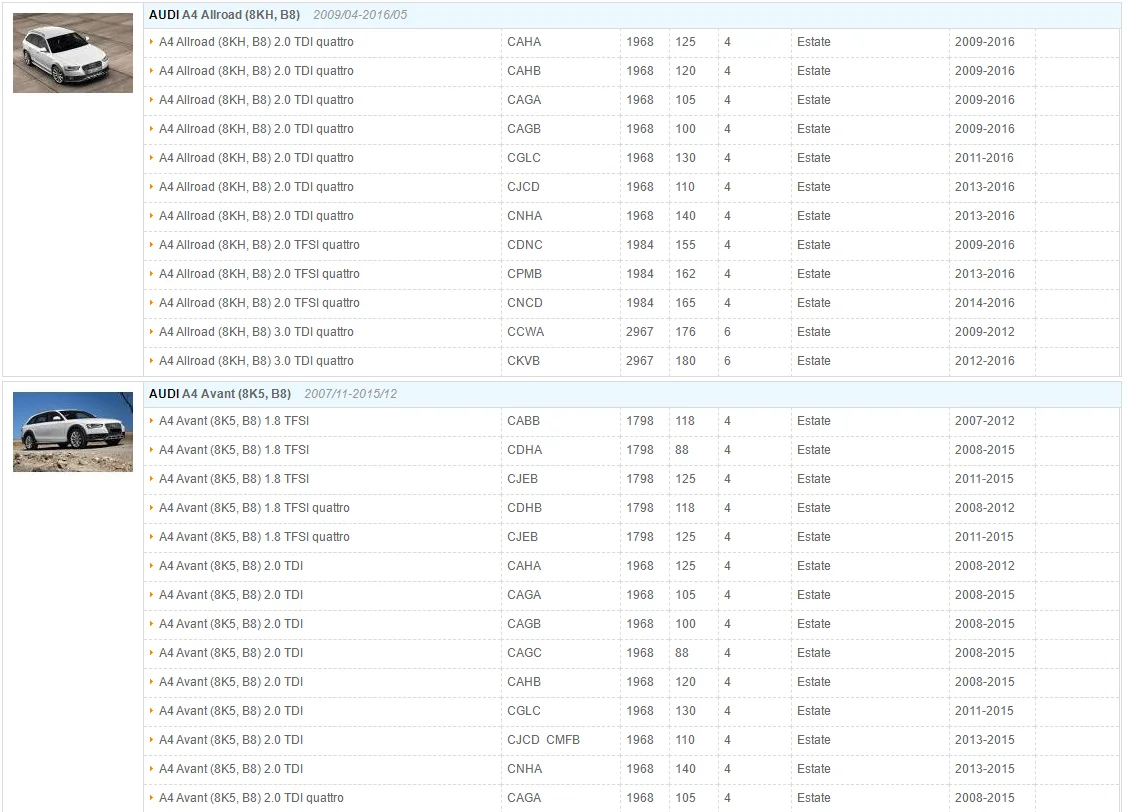Open the Audi A4 Avant car thumbnail
The width and height of the screenshot is (1127, 812).
click(73, 432)
